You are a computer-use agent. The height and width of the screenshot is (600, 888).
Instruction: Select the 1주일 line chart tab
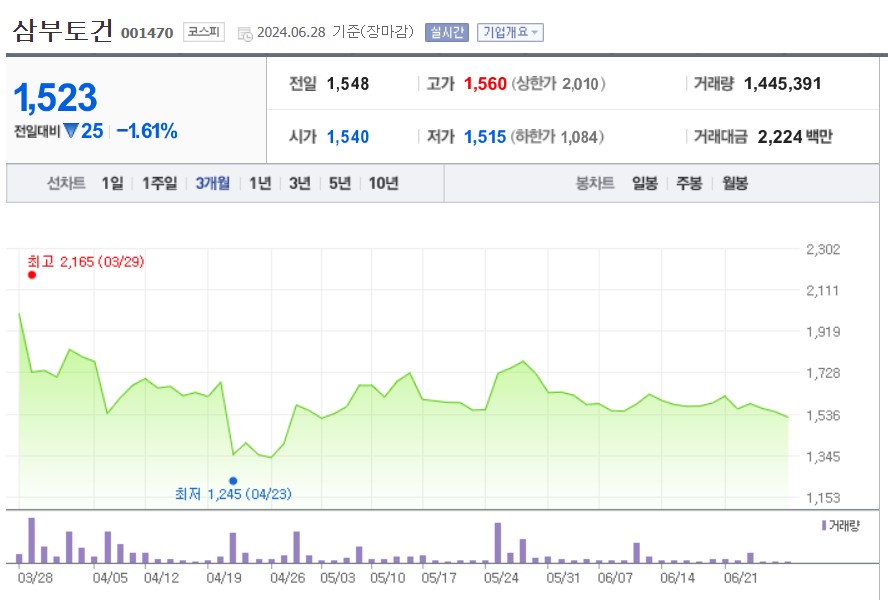point(159,183)
